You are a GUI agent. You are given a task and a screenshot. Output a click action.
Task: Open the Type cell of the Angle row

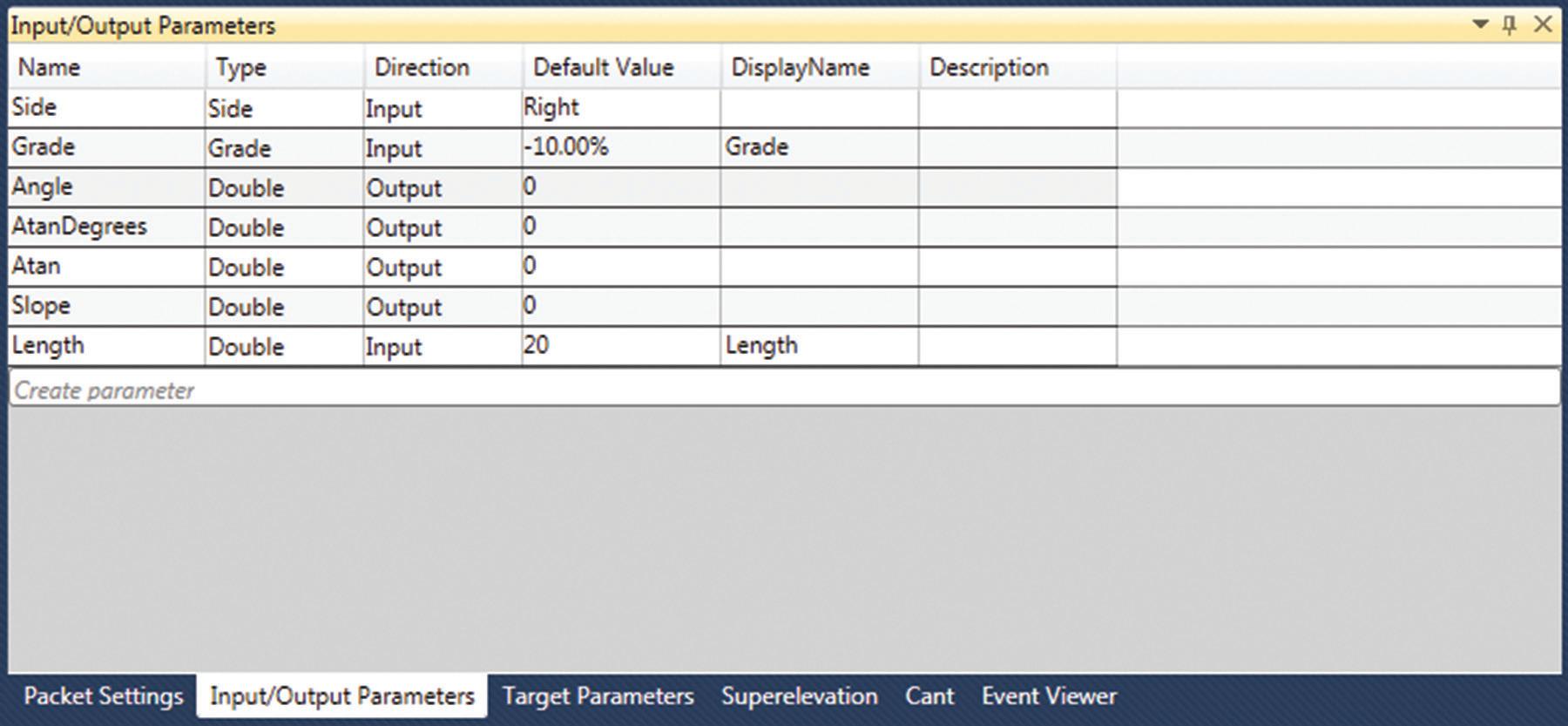tap(284, 187)
